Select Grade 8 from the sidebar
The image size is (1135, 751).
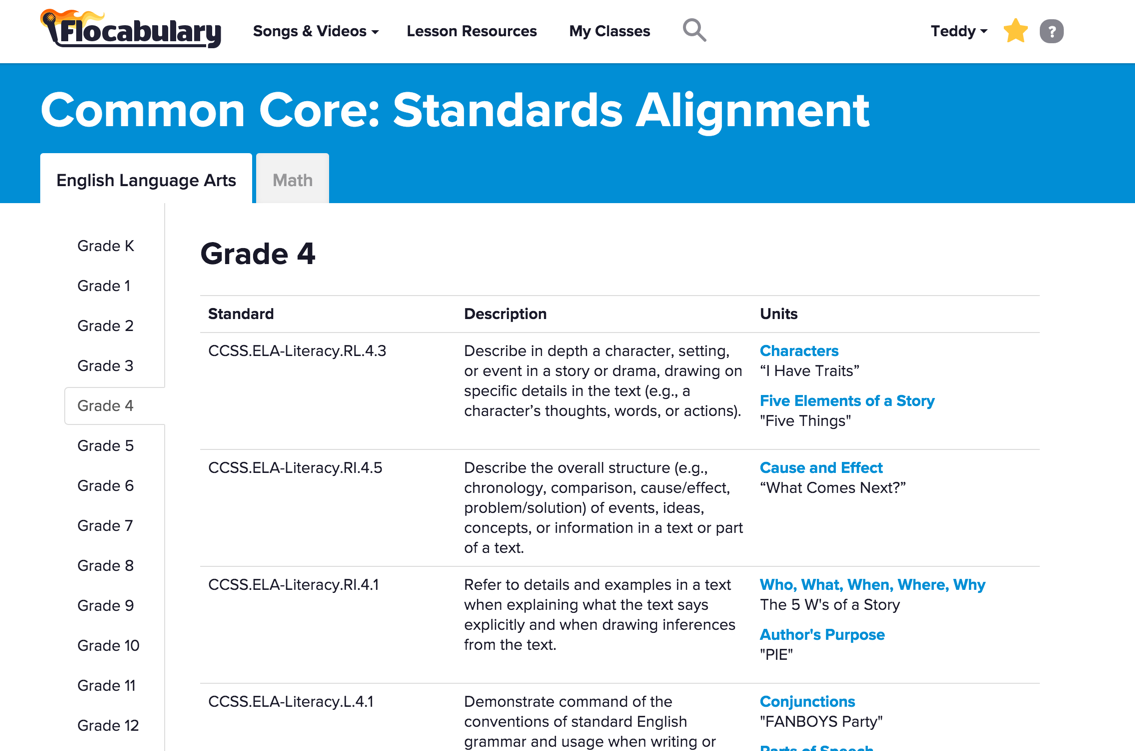106,566
